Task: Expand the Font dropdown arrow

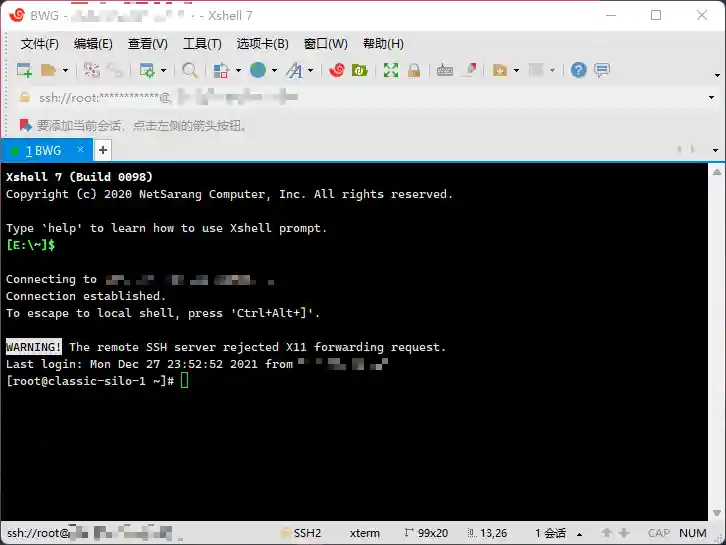Action: click(311, 70)
